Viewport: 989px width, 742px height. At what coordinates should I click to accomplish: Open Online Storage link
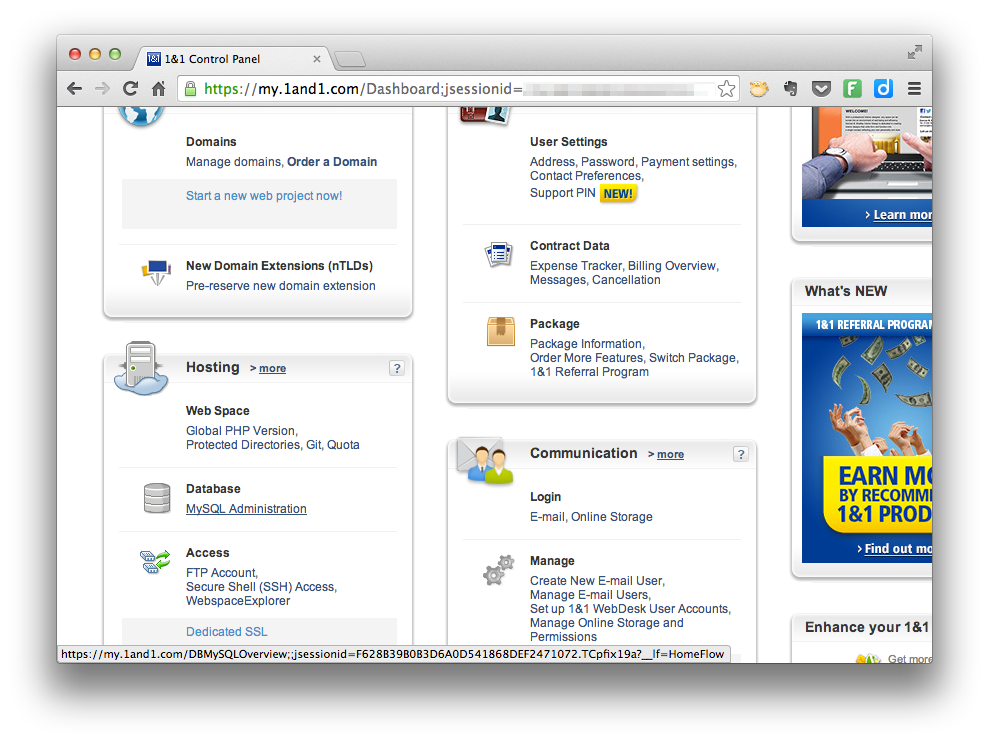point(612,517)
